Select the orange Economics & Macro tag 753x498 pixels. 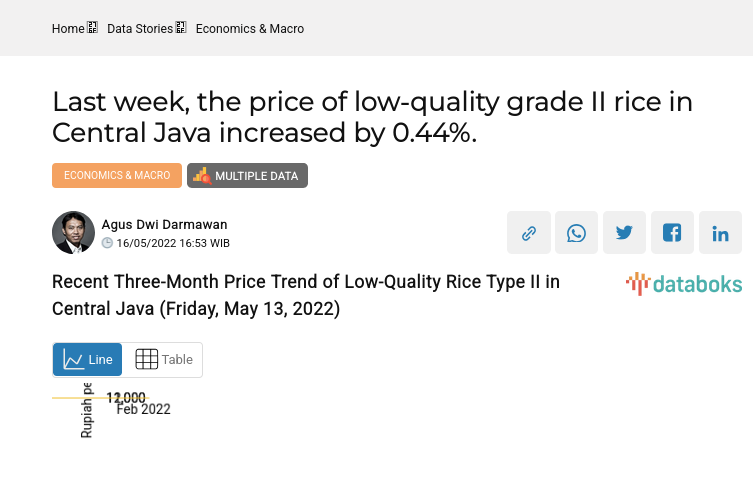tap(117, 175)
